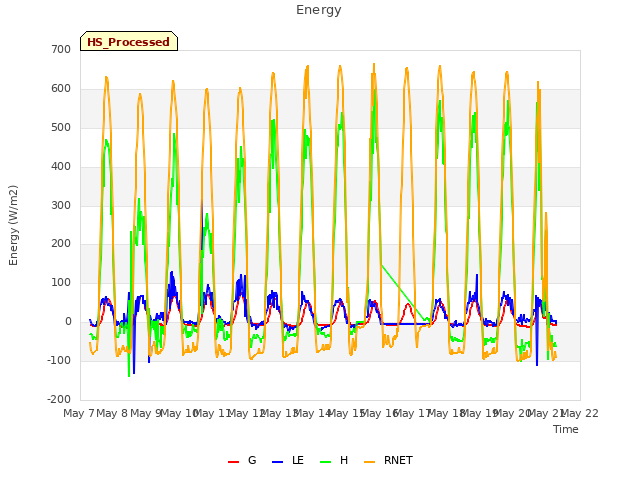Screen dimensions: 640x480
Task: Click the orange RNET legend color marker
Action: pos(369,462)
